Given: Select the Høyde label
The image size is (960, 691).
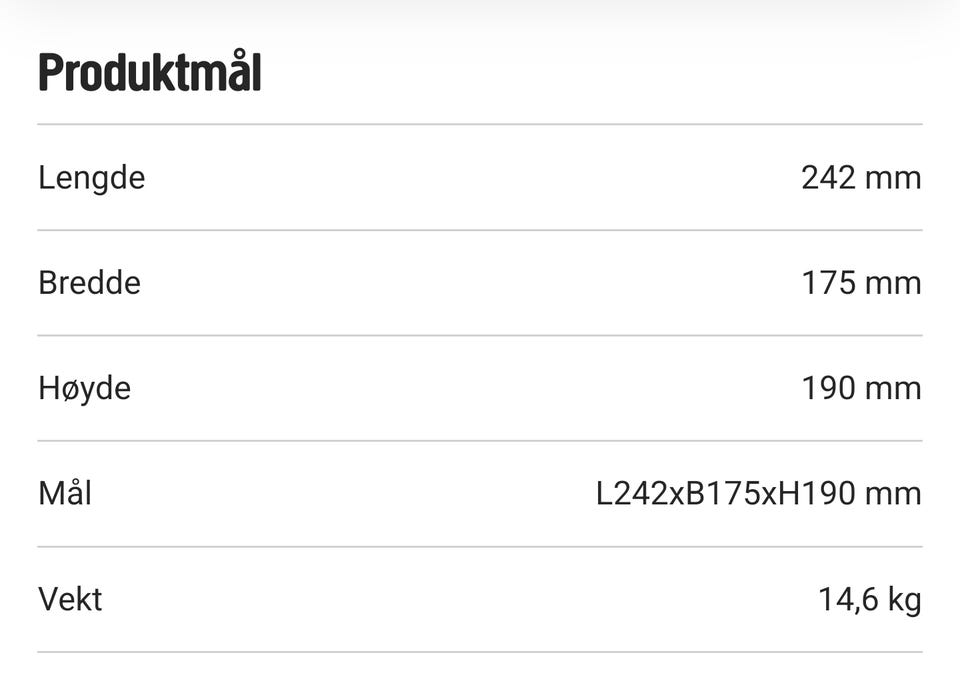Looking at the screenshot, I should tap(84, 389).
